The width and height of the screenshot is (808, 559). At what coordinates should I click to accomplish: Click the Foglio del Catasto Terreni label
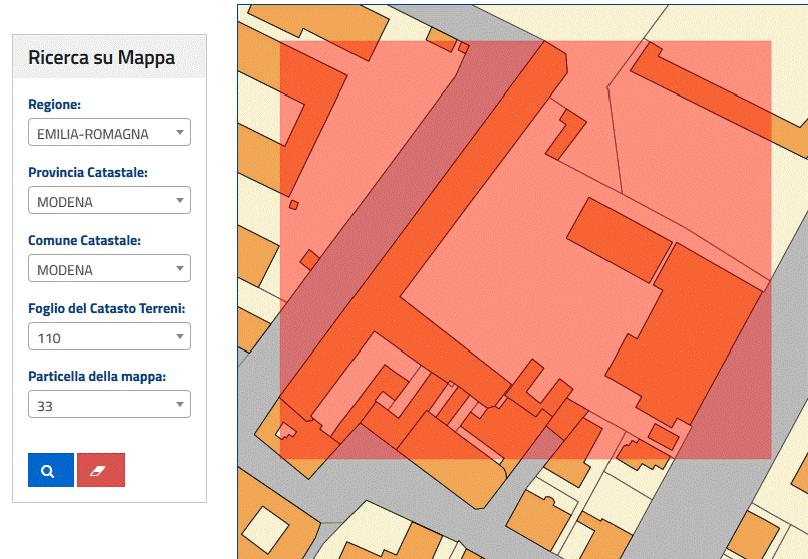pos(106,309)
